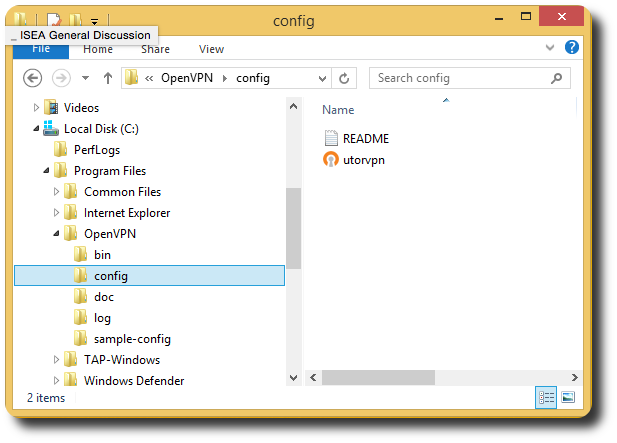Show hidden breadcrumb path chevrons

click(149, 78)
